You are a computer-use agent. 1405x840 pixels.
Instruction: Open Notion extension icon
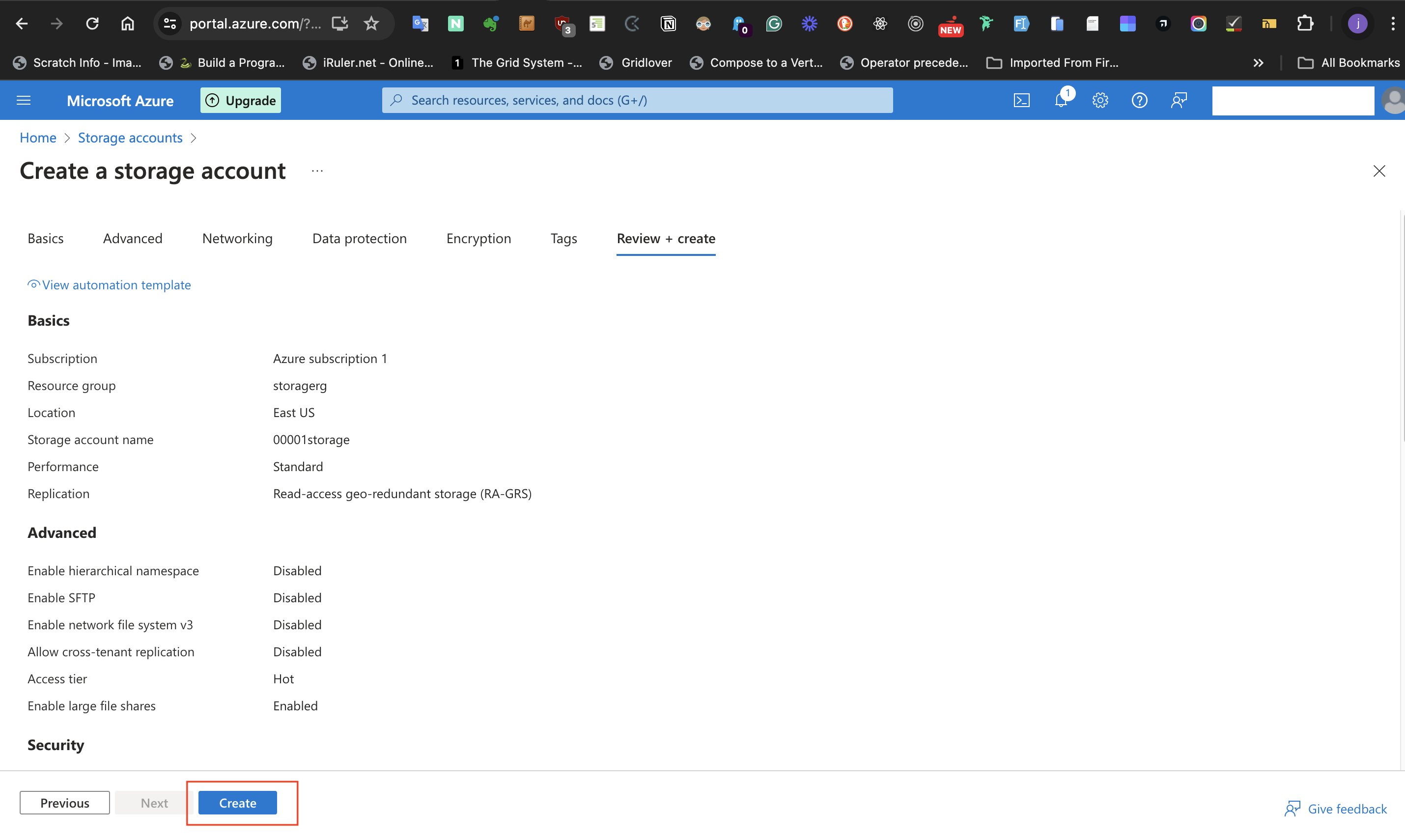[x=668, y=23]
